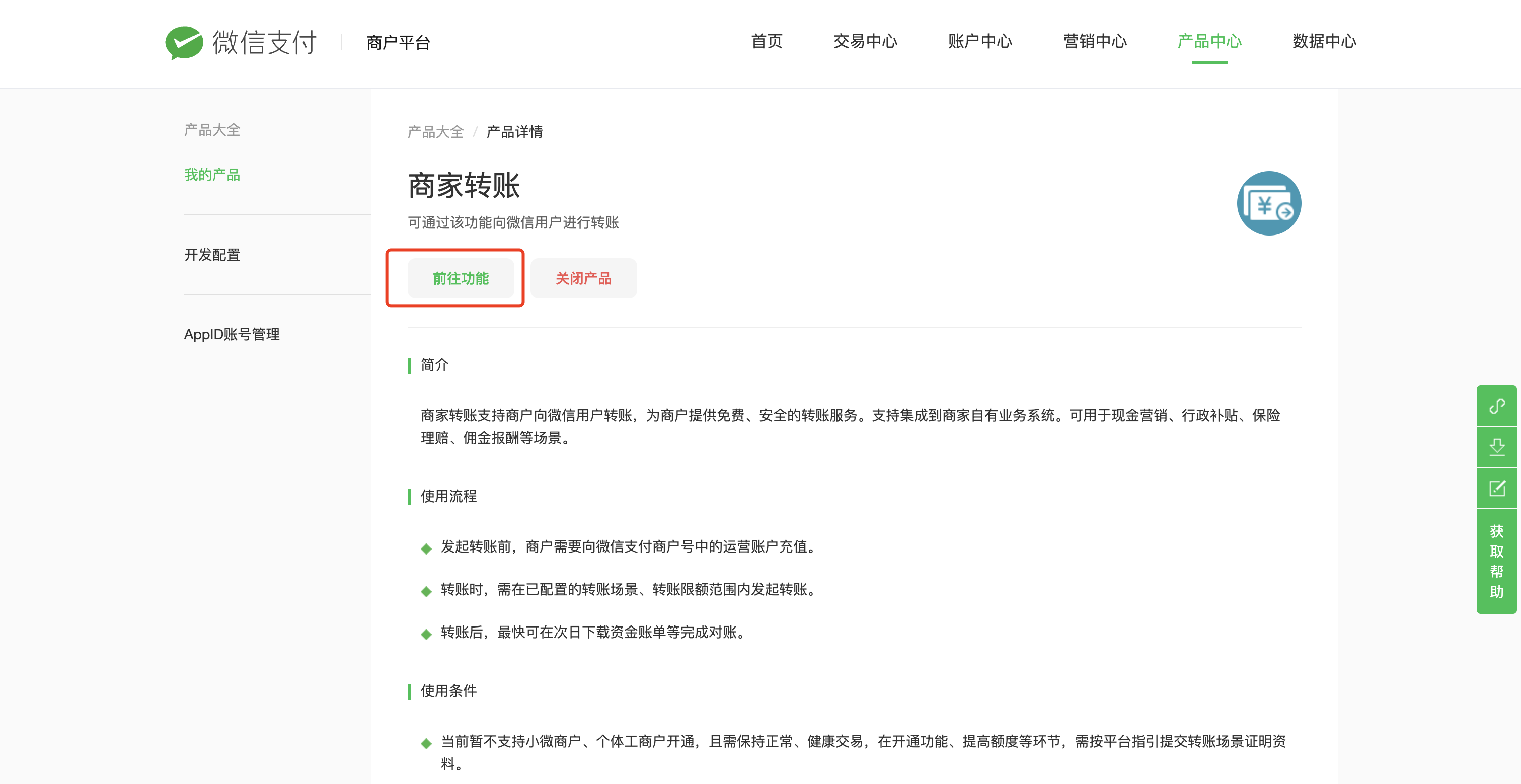Open the 产品中心 tab
The width and height of the screenshot is (1521, 784).
pyautogui.click(x=1210, y=41)
